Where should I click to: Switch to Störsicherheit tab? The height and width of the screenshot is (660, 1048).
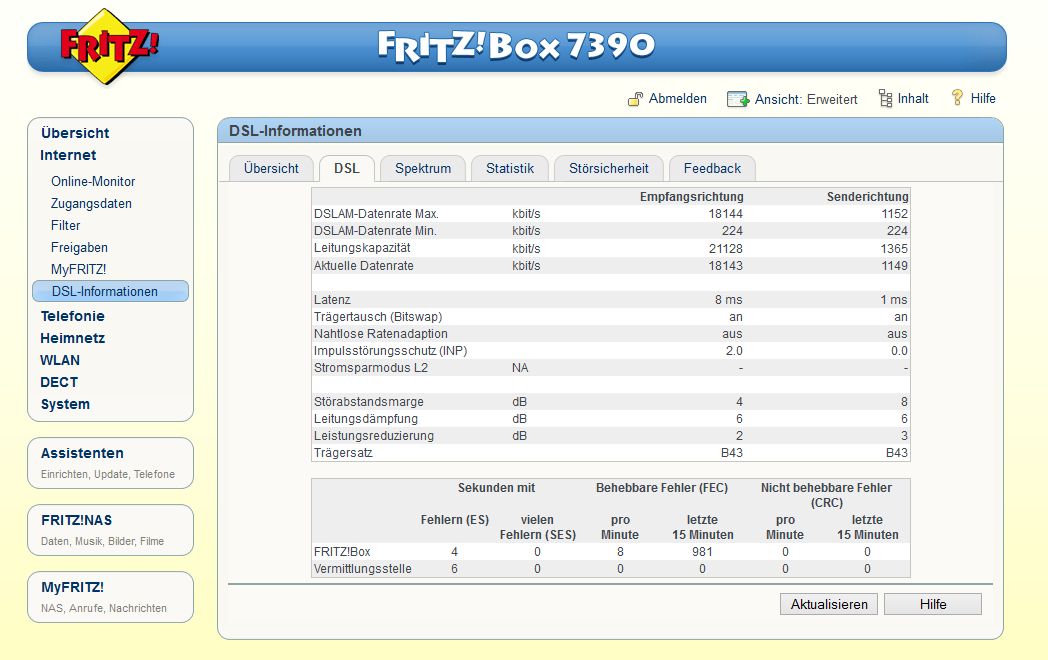[x=609, y=169]
